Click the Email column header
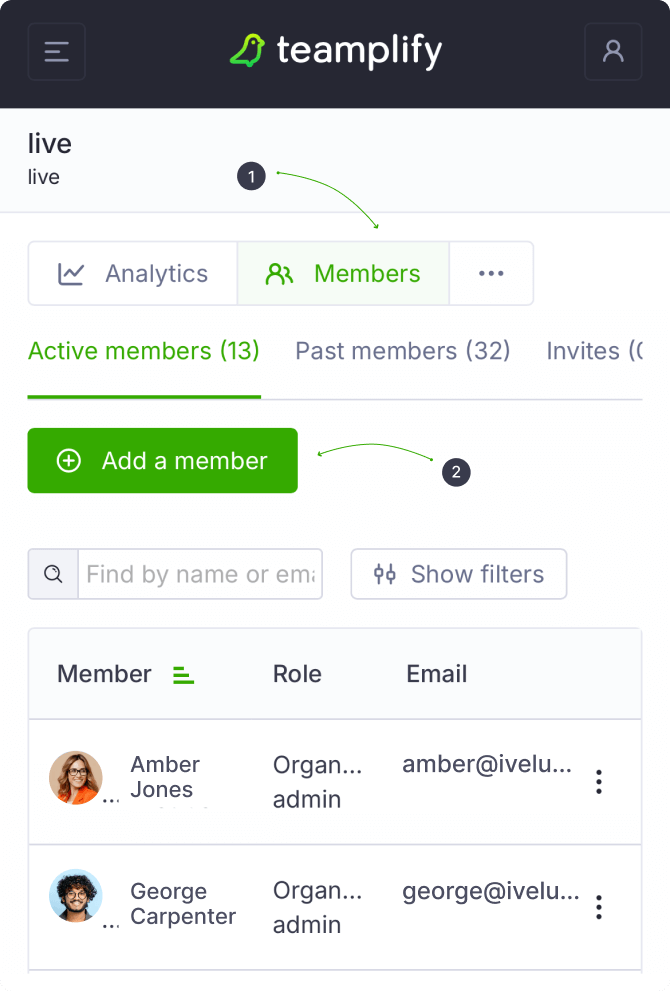This screenshot has height=991, width=670. point(436,674)
